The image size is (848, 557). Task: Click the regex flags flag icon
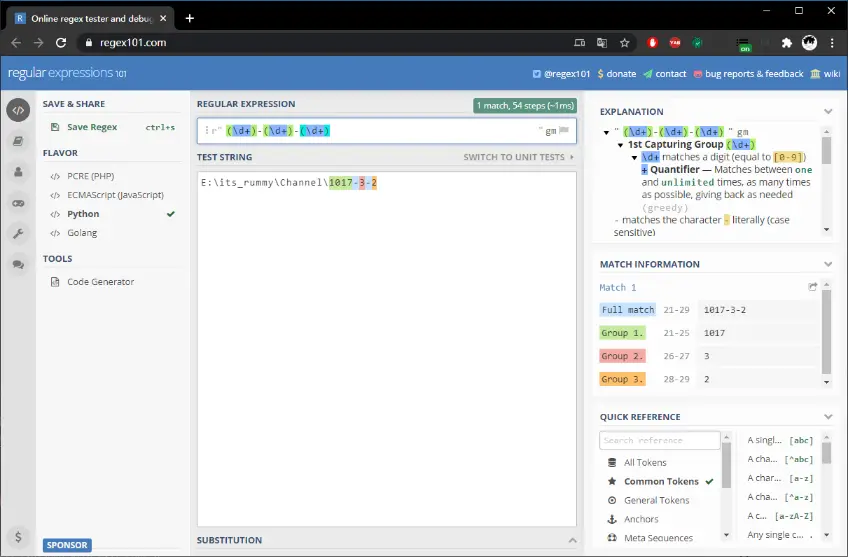point(564,130)
